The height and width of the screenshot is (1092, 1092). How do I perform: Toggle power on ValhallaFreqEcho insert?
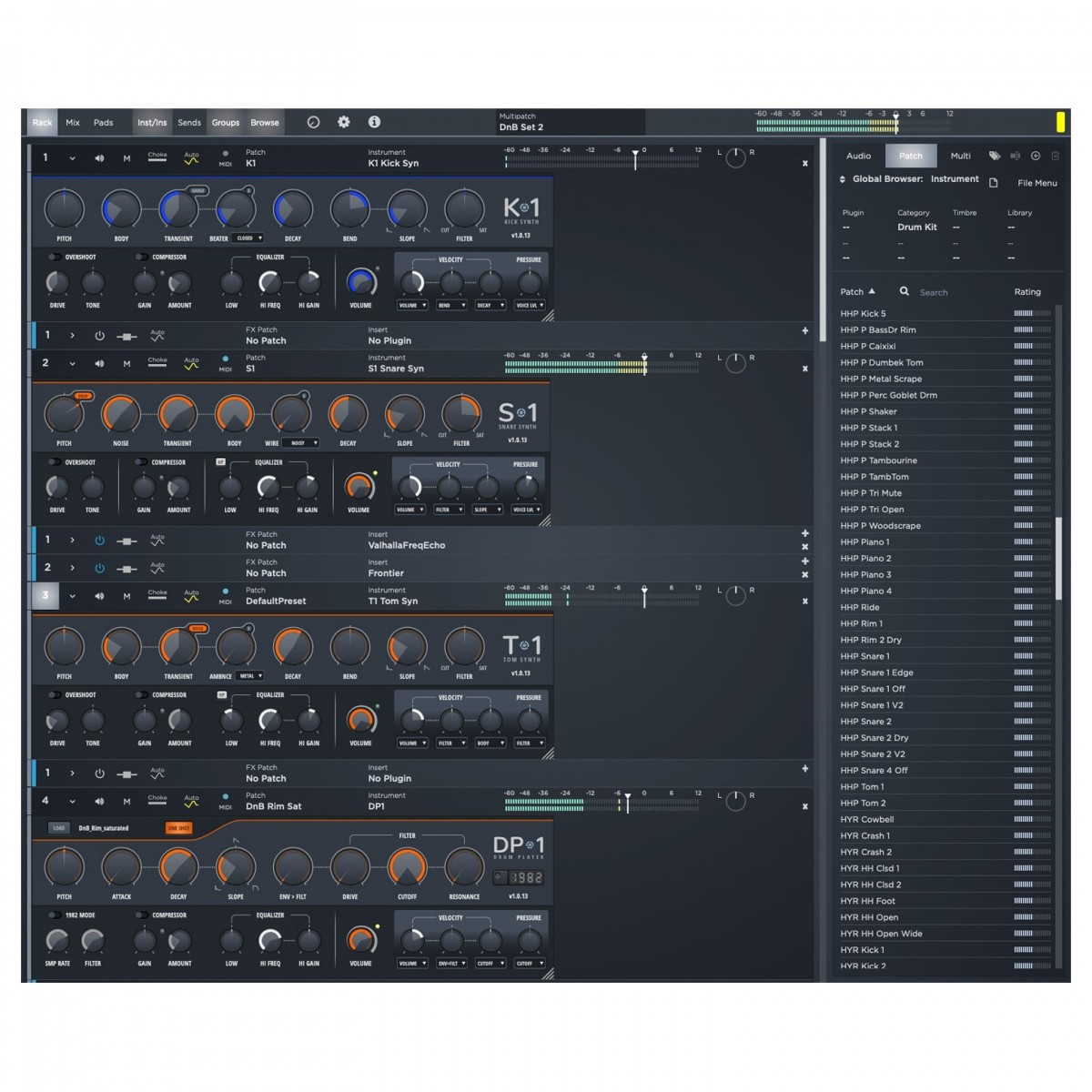point(99,541)
